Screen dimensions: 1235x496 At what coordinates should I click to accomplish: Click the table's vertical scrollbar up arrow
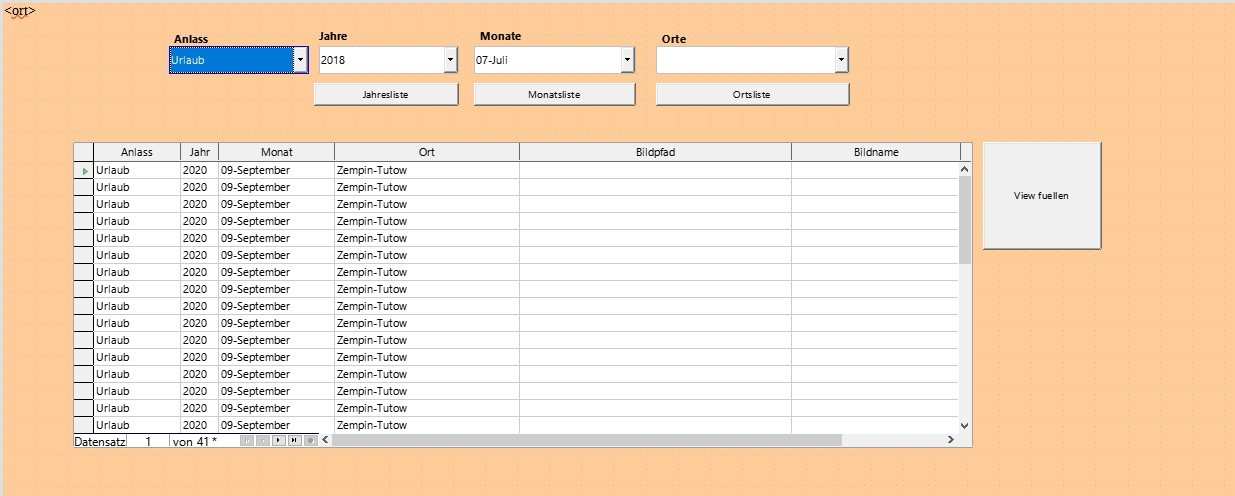coord(965,169)
